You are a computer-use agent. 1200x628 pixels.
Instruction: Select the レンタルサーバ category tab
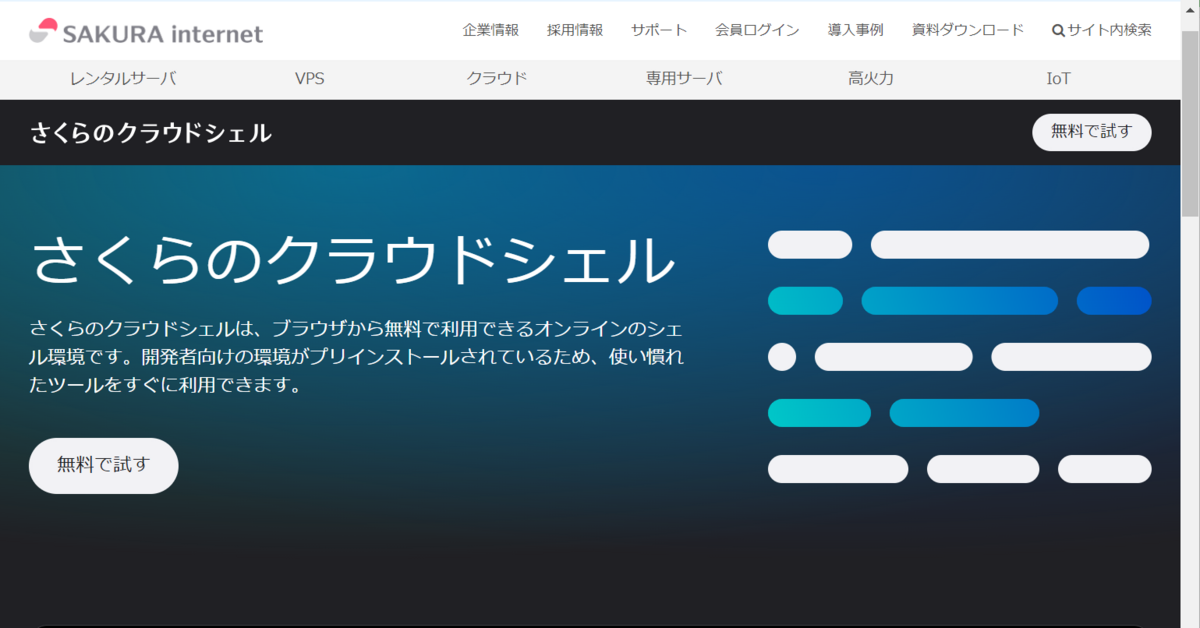point(124,77)
